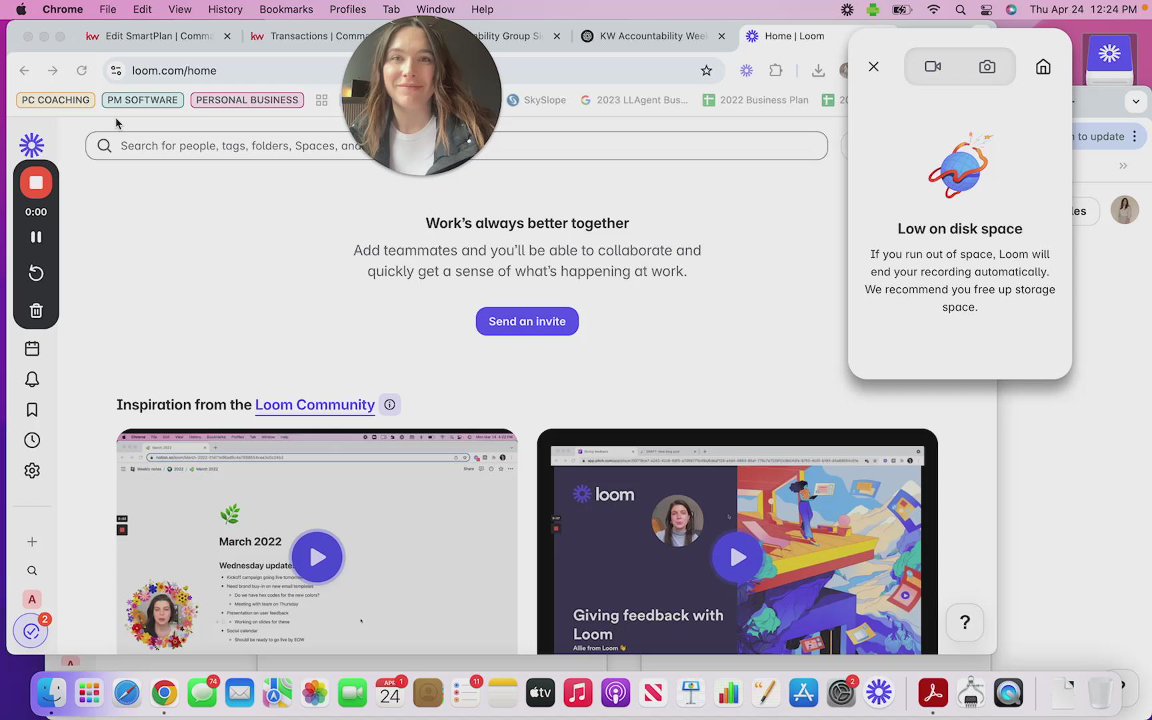The height and width of the screenshot is (720, 1152).
Task: Open 2023 LLAgent Bus... bookmark
Action: click(x=634, y=100)
